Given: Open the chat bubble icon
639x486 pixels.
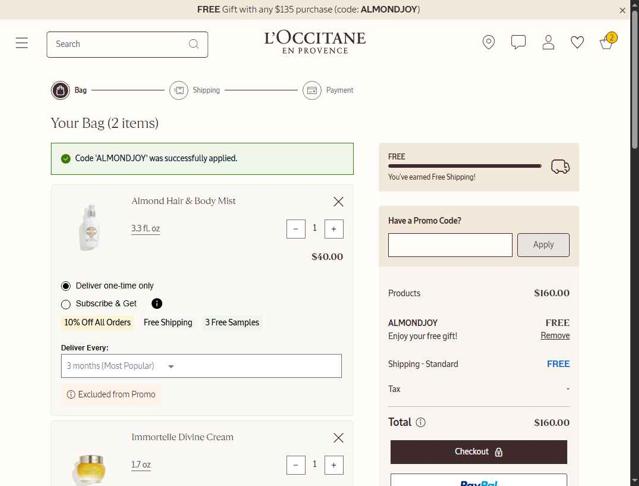Looking at the screenshot, I should click(518, 42).
